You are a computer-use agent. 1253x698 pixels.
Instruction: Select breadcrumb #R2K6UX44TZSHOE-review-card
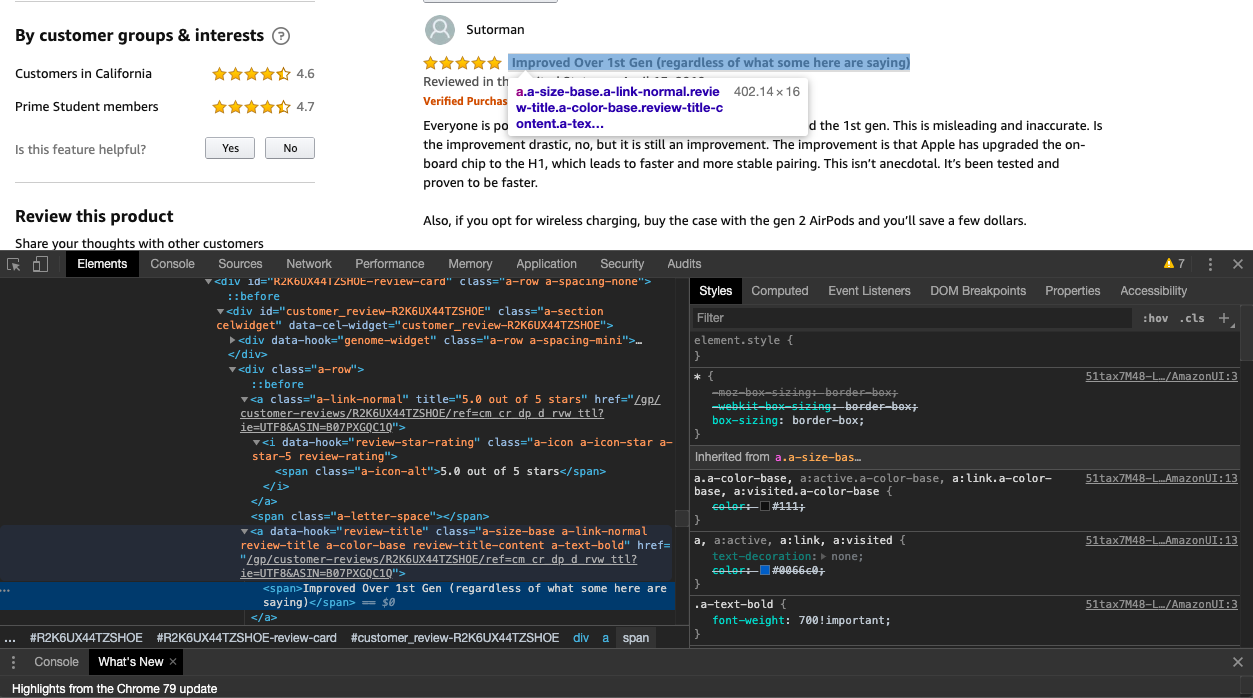tap(246, 638)
